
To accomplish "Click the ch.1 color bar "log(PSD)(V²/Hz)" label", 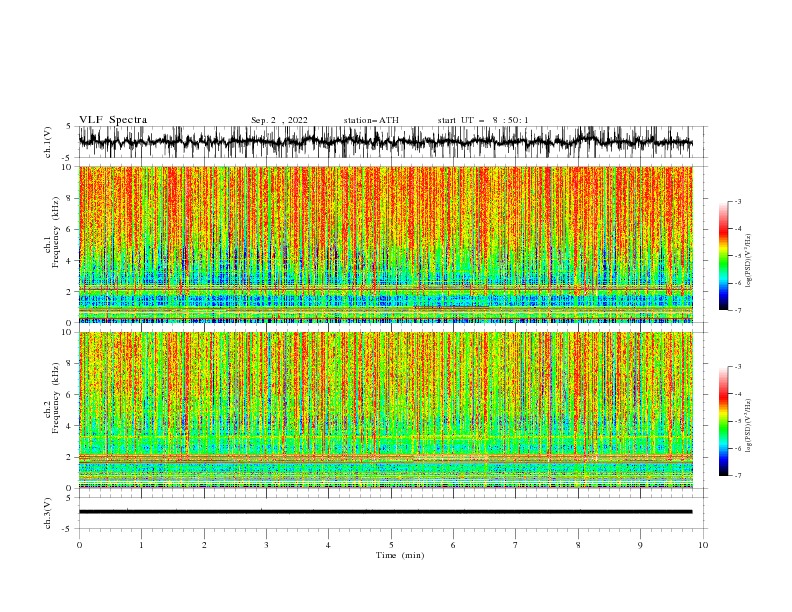I will (x=748, y=261).
